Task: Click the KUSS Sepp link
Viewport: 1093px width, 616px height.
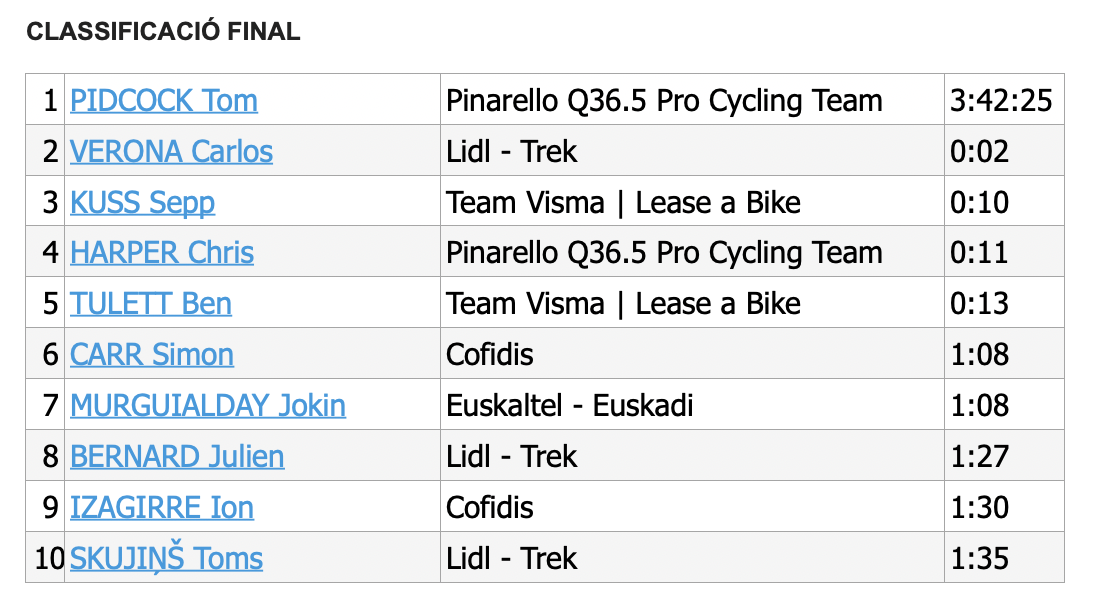Action: pyautogui.click(x=142, y=202)
